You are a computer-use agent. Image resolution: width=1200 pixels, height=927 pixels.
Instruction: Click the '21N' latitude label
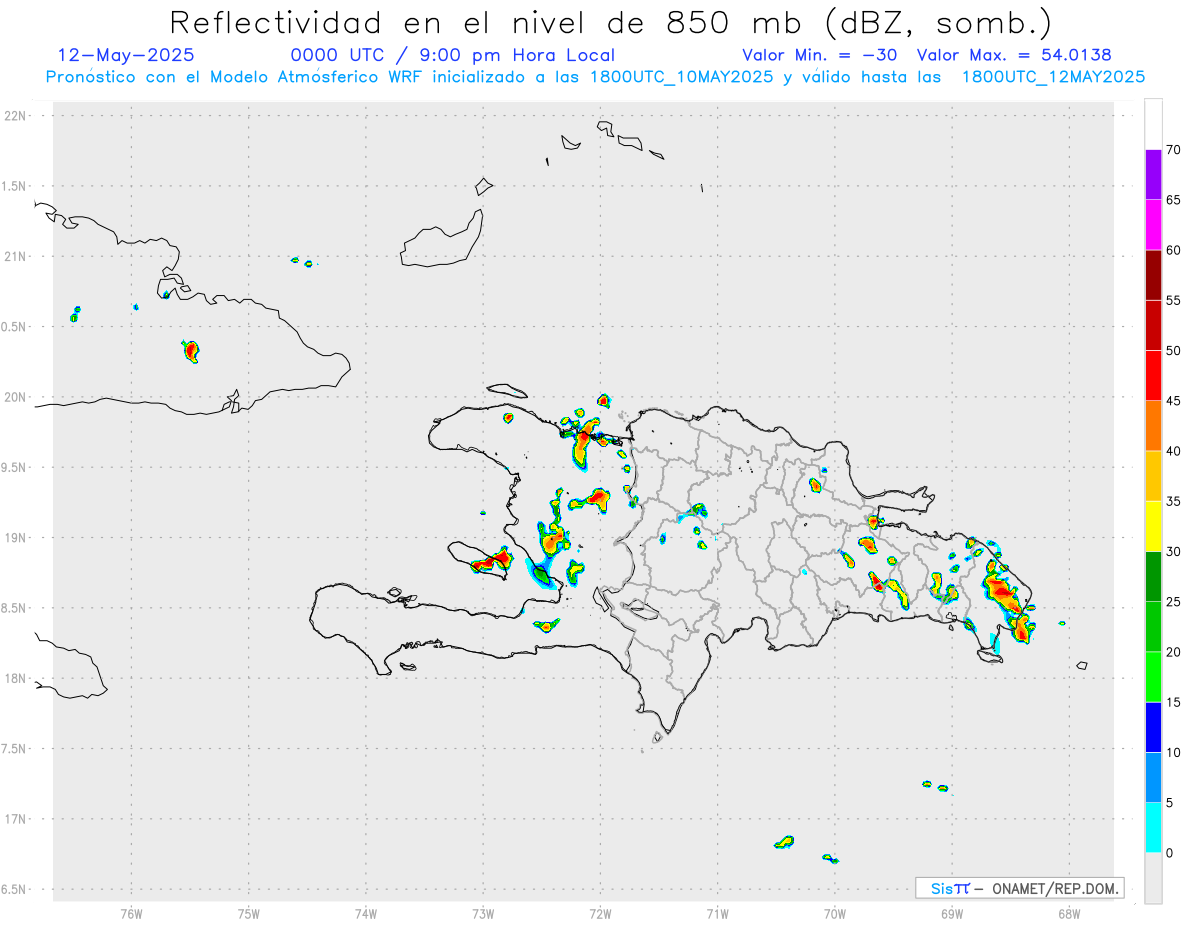pyautogui.click(x=17, y=257)
